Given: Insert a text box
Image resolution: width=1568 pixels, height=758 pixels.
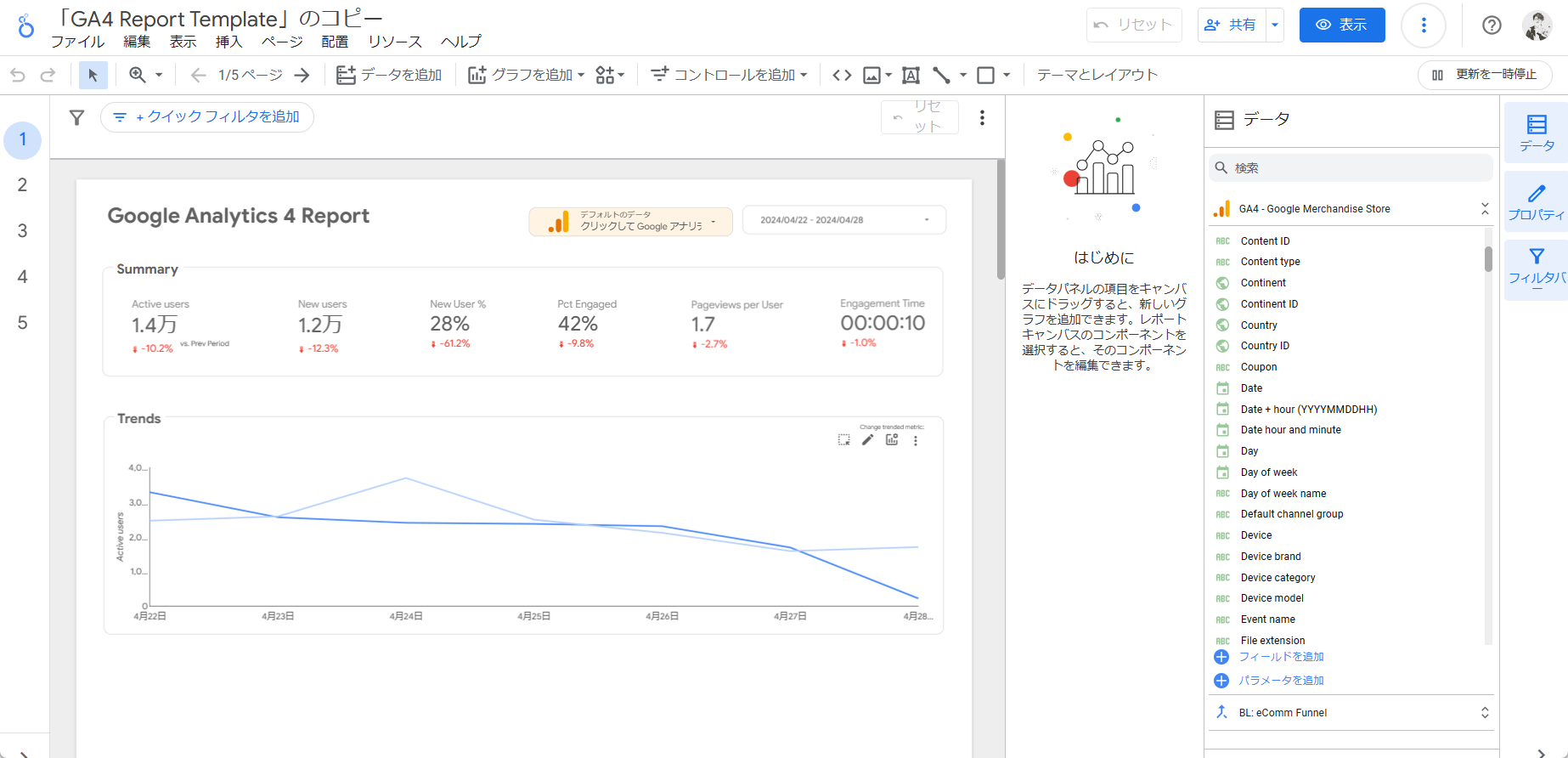Looking at the screenshot, I should point(911,76).
